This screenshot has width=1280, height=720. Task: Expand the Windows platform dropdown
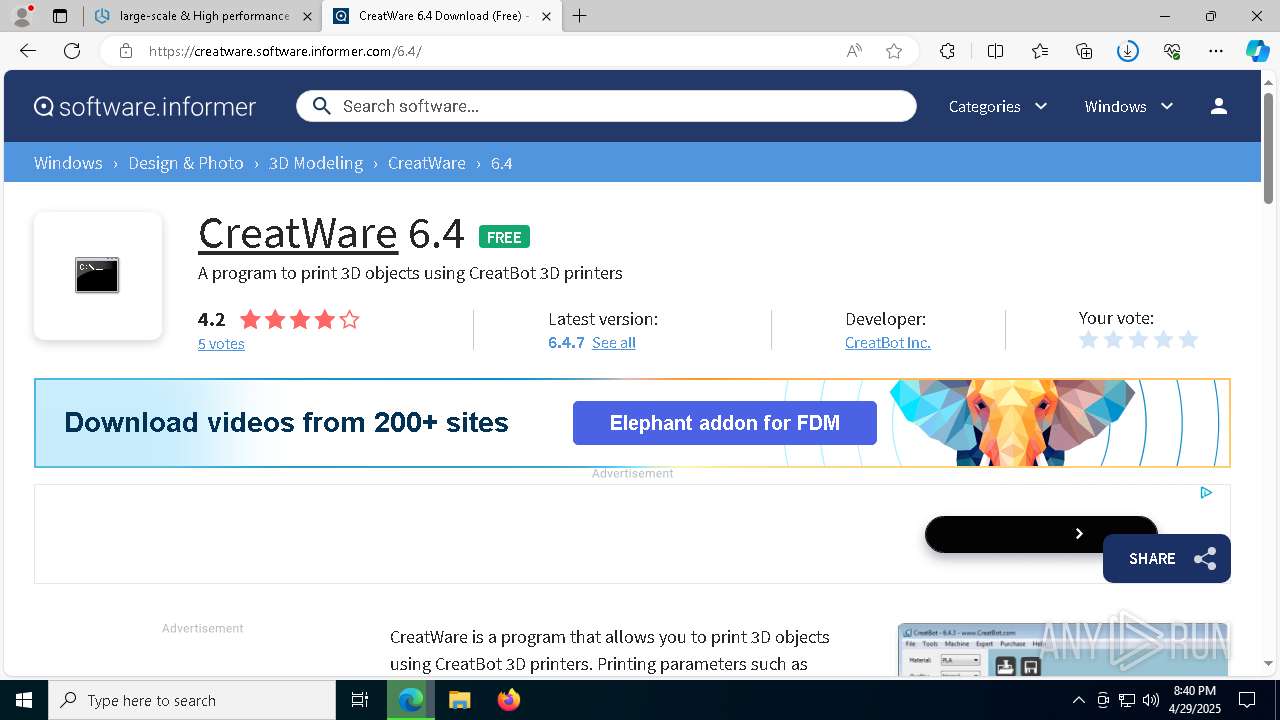point(1129,106)
